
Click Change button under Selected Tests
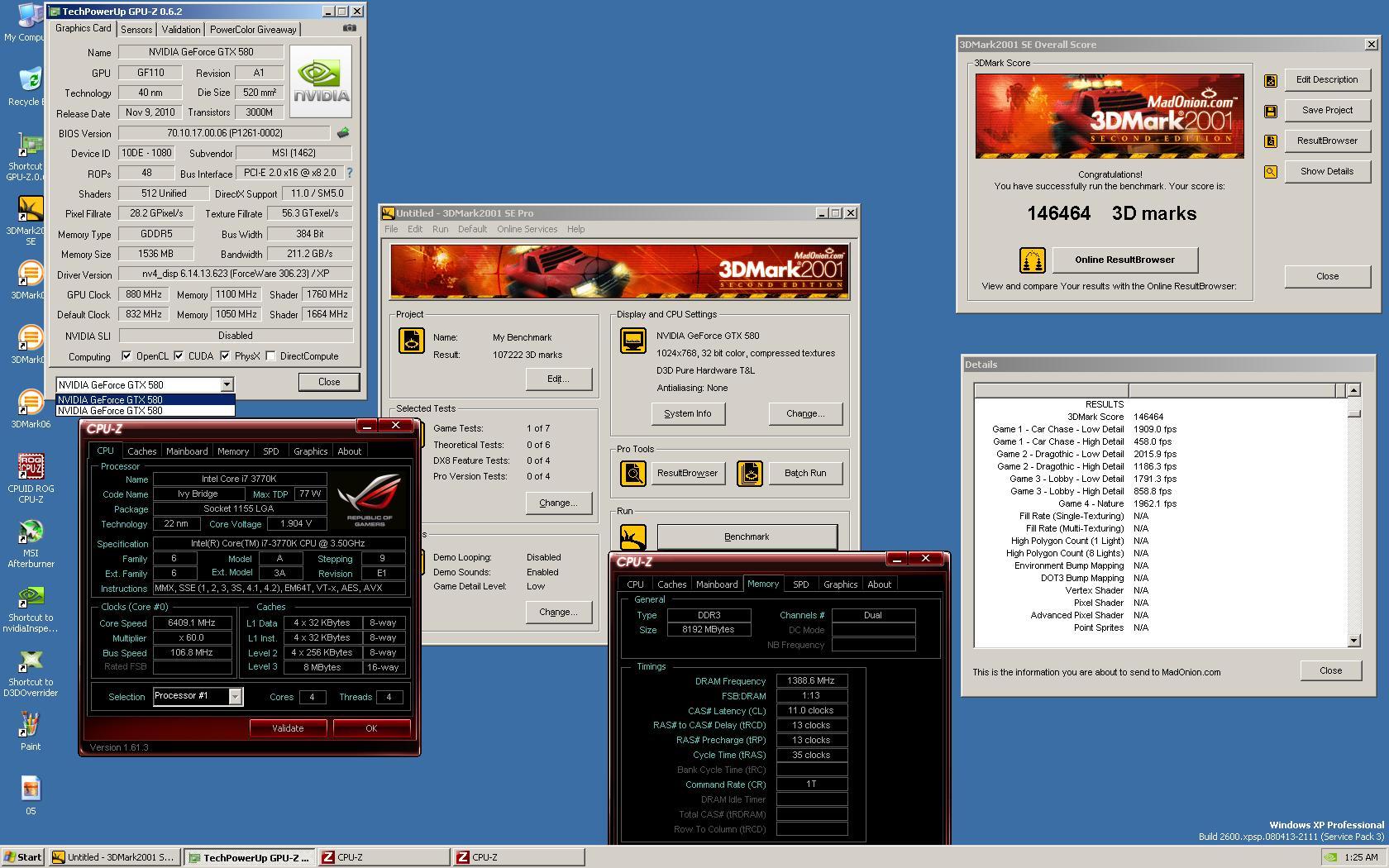click(558, 503)
